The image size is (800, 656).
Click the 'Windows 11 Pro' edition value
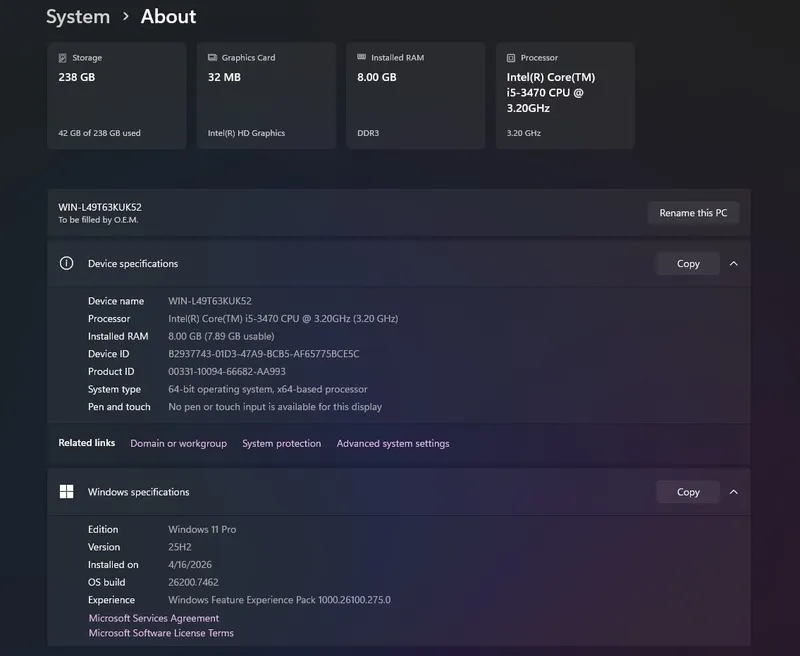coord(202,529)
